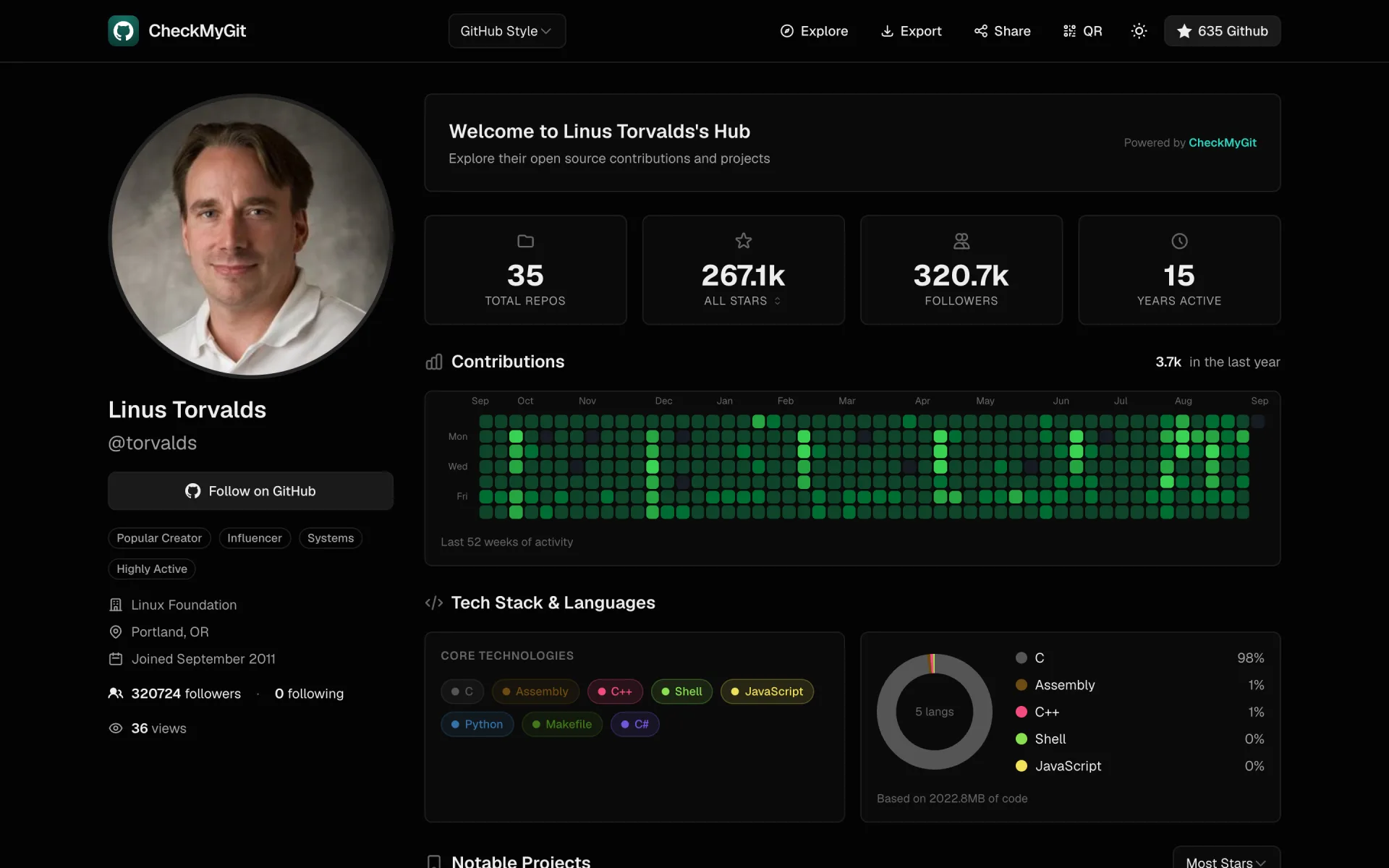Viewport: 1389px width, 868px height.
Task: Toggle the All Stars sort arrows
Action: [x=778, y=301]
